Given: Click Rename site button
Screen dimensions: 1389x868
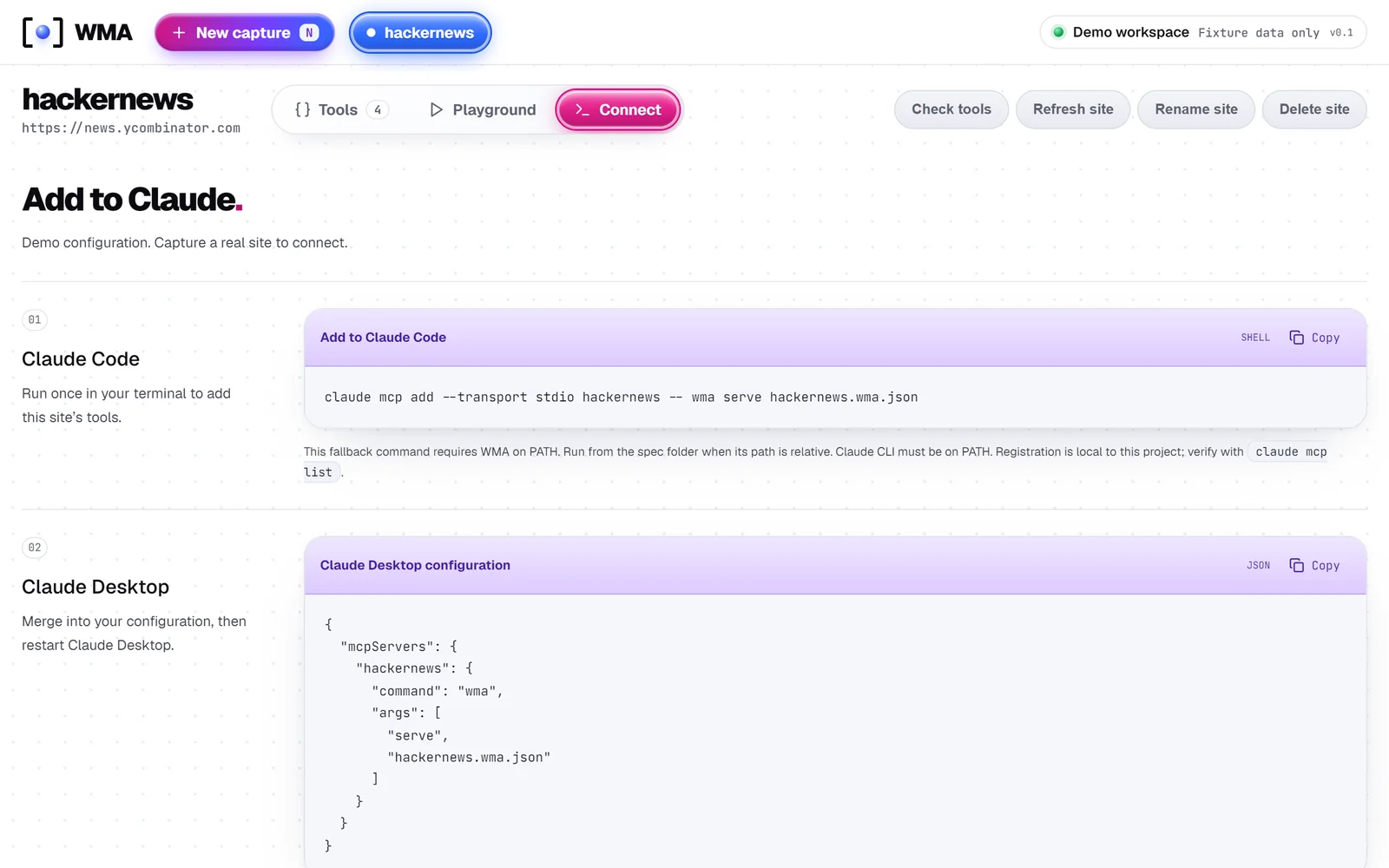Looking at the screenshot, I should (x=1196, y=109).
